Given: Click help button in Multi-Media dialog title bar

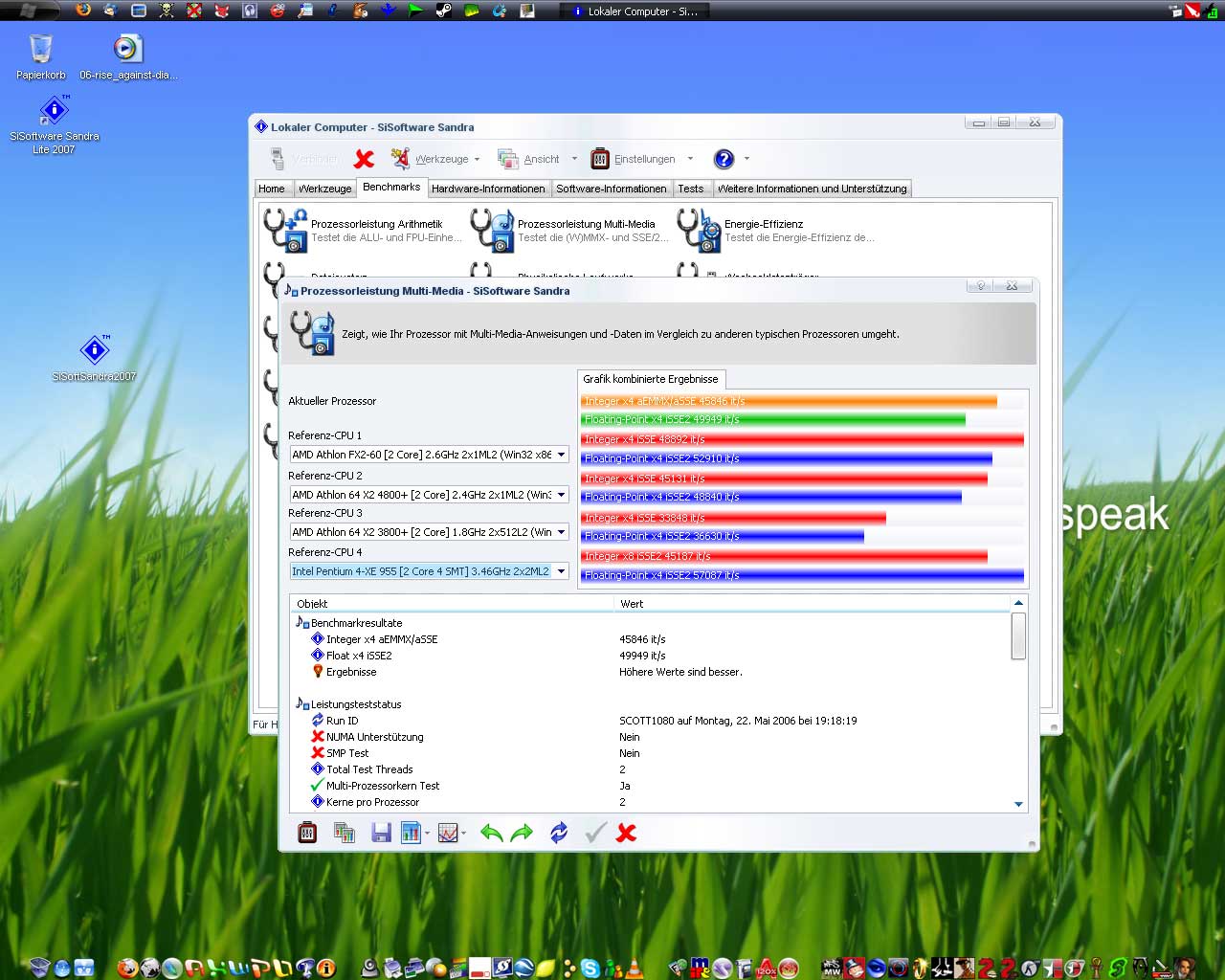Looking at the screenshot, I should point(981,286).
